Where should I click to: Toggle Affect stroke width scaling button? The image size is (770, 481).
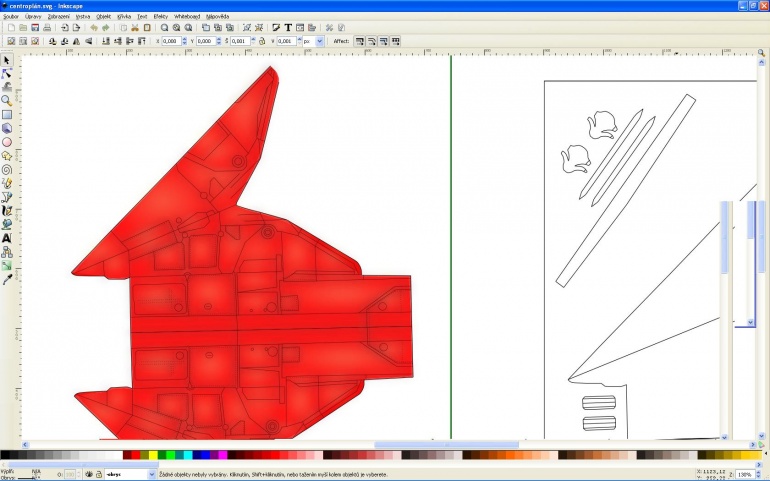tap(359, 41)
